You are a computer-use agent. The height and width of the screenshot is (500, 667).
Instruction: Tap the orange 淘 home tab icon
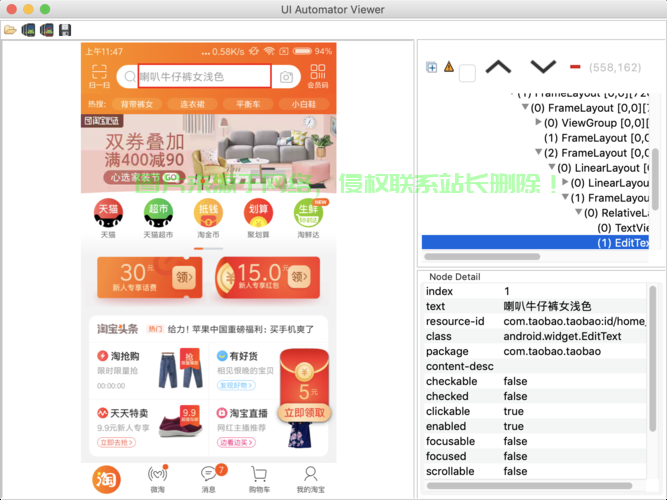(106, 480)
